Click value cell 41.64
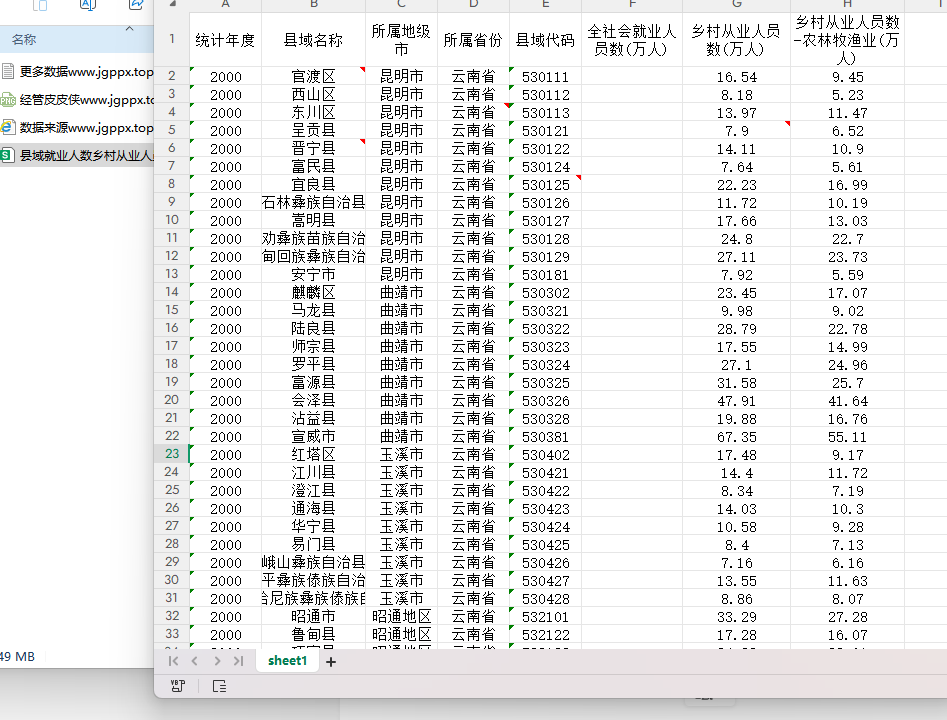 pos(847,400)
